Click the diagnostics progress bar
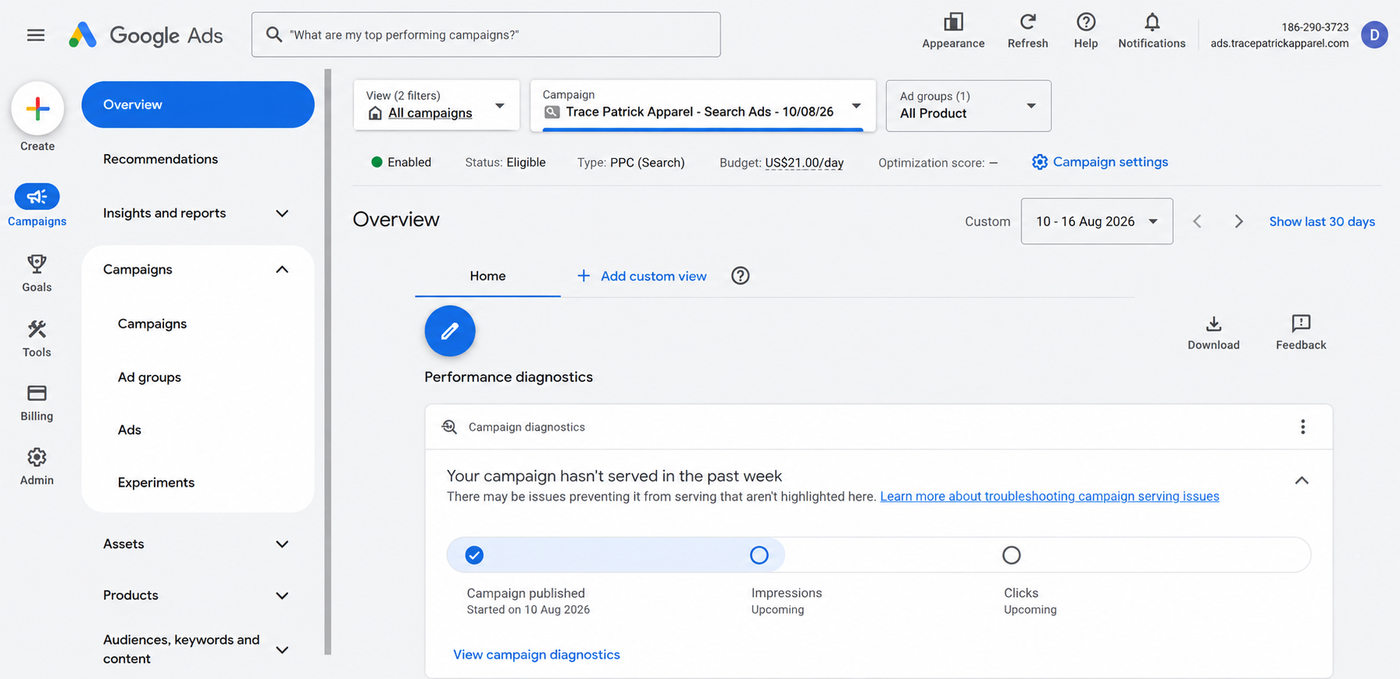 (879, 555)
